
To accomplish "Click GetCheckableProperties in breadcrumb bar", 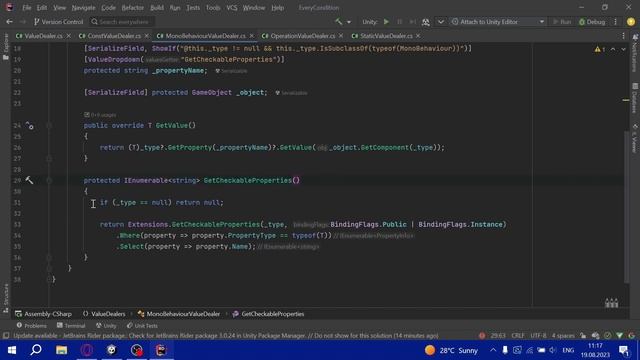I will pos(269,314).
